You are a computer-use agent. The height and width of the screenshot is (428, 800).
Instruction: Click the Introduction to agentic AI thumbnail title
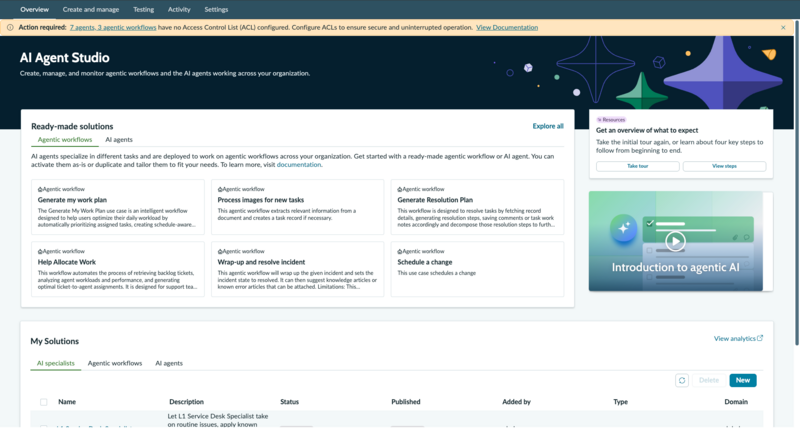coord(676,267)
